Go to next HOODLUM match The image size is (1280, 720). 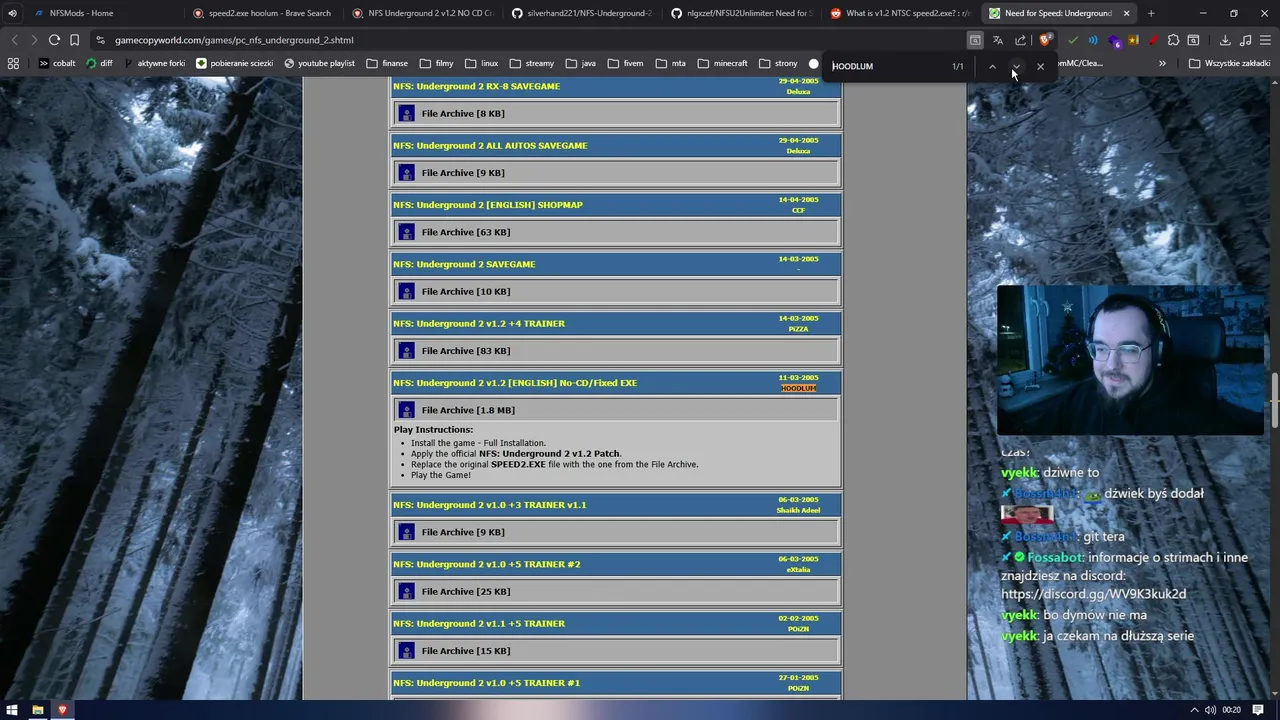coord(1016,66)
